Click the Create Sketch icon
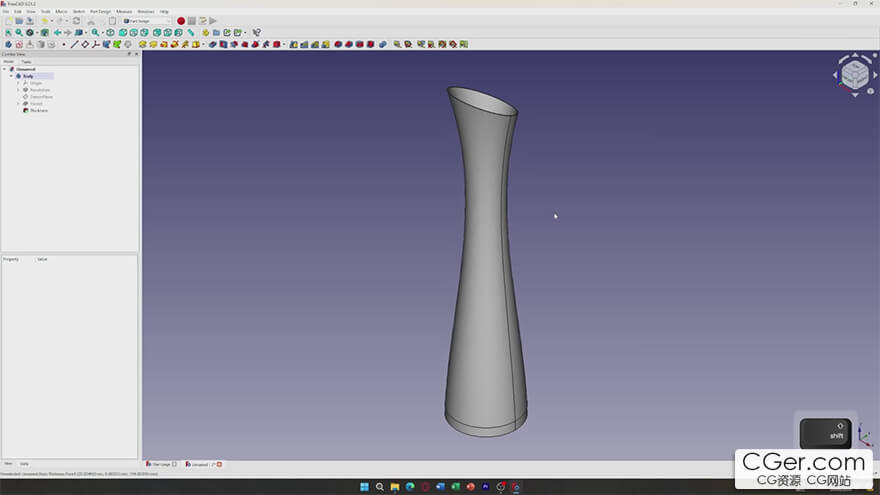The width and height of the screenshot is (880, 495). (x=19, y=44)
